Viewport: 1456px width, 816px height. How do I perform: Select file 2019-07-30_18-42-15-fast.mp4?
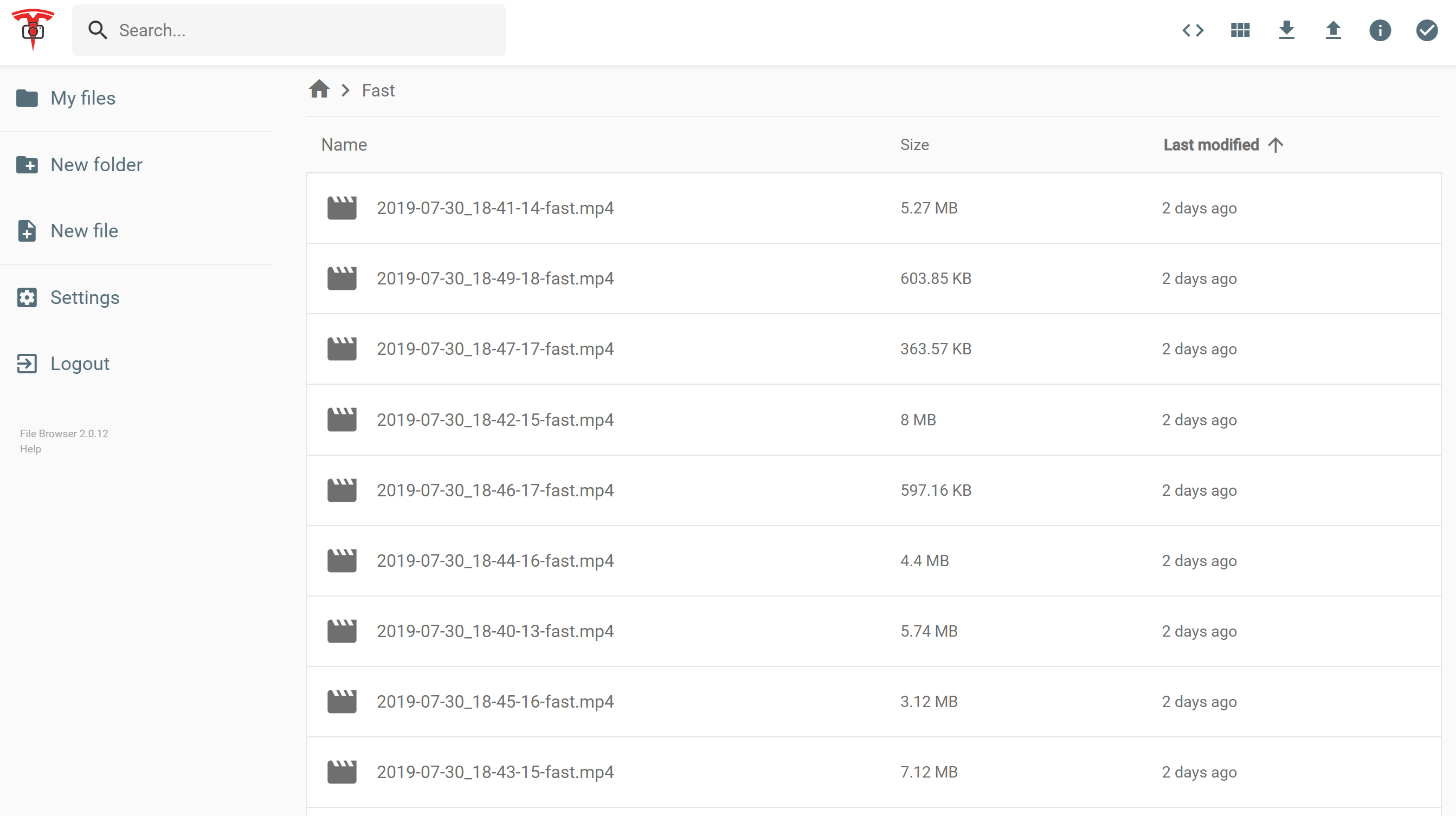click(494, 420)
